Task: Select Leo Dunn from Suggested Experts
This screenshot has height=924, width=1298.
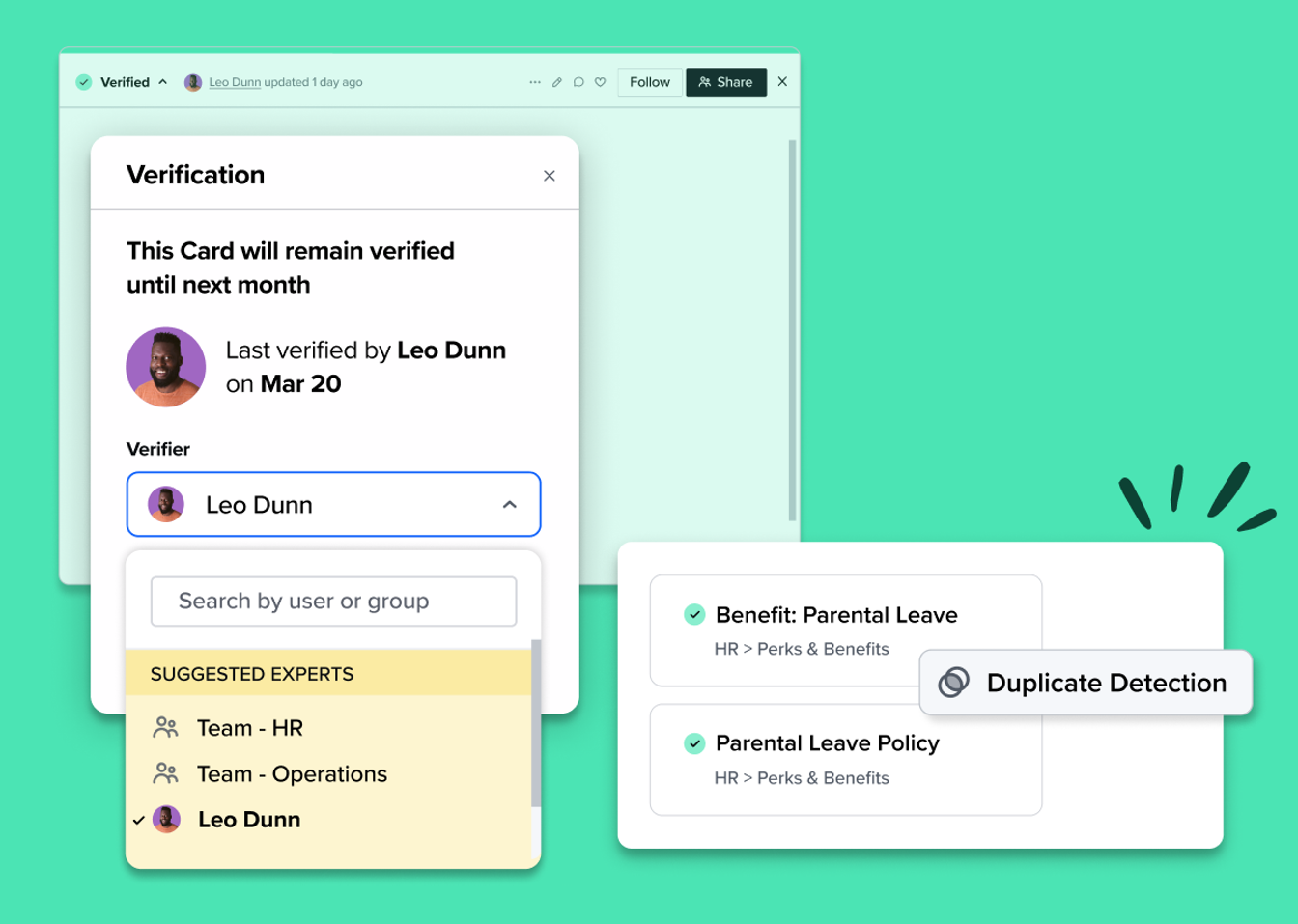Action: 250,819
